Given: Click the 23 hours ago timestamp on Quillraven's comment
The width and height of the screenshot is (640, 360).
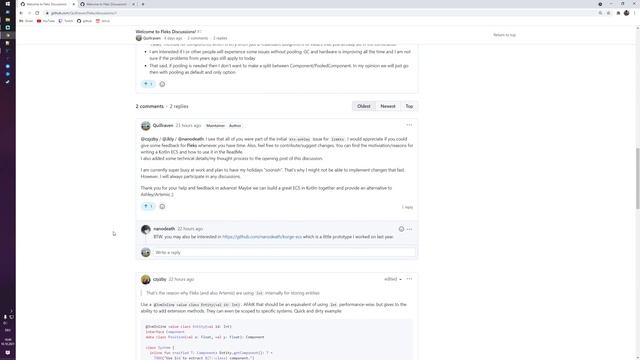Looking at the screenshot, I should 189,126.
